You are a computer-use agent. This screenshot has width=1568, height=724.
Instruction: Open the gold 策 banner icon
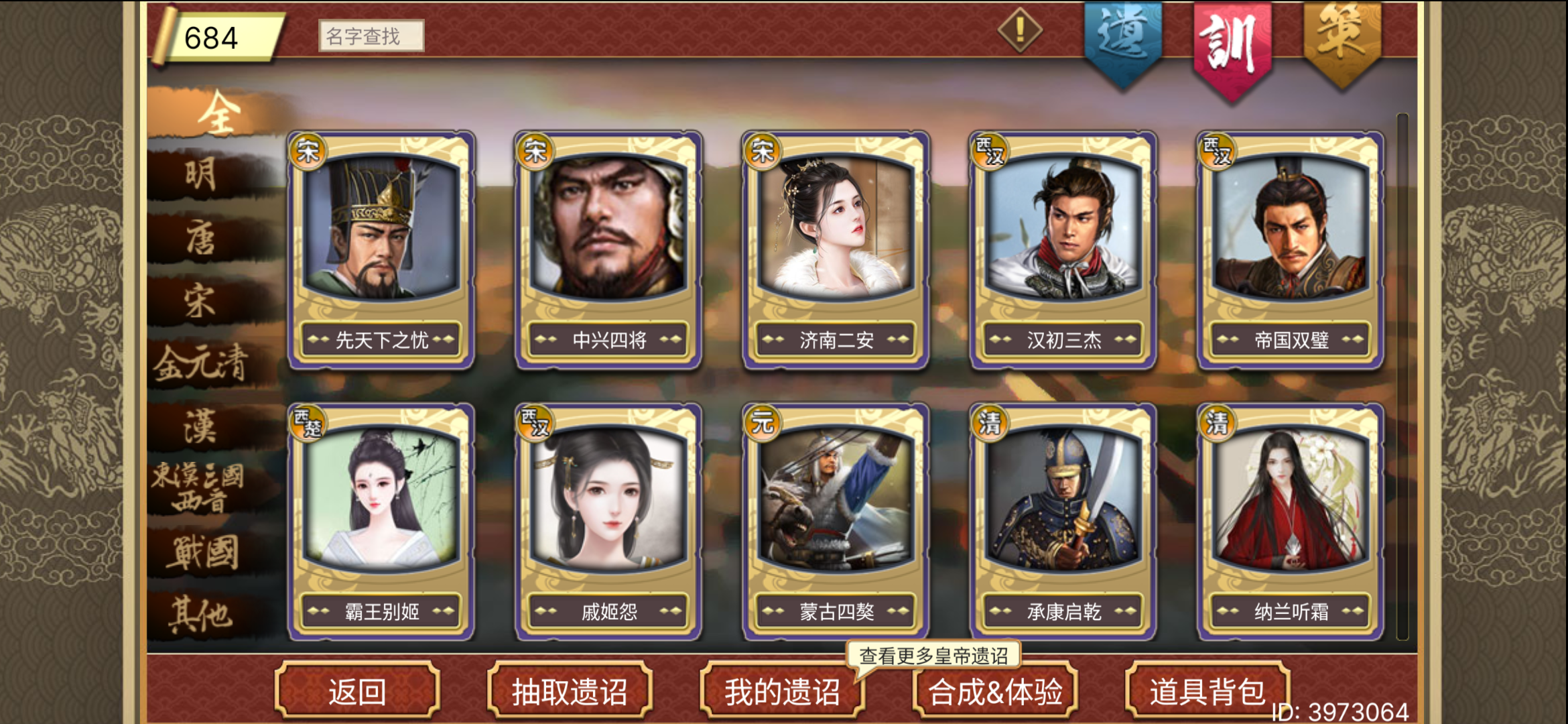coord(1342,42)
